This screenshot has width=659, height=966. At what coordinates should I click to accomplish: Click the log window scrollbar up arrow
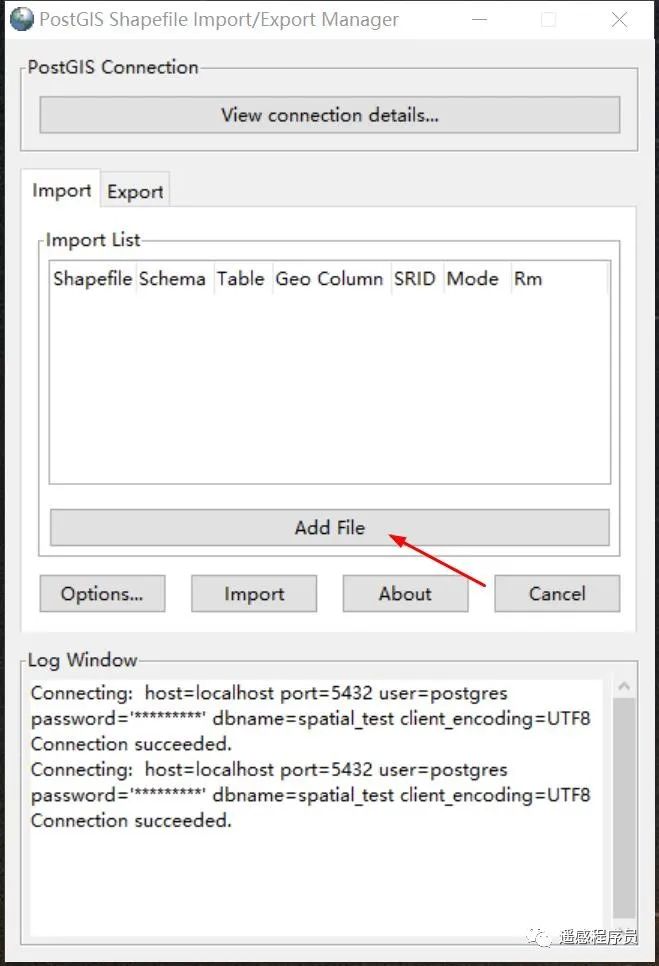coord(624,686)
